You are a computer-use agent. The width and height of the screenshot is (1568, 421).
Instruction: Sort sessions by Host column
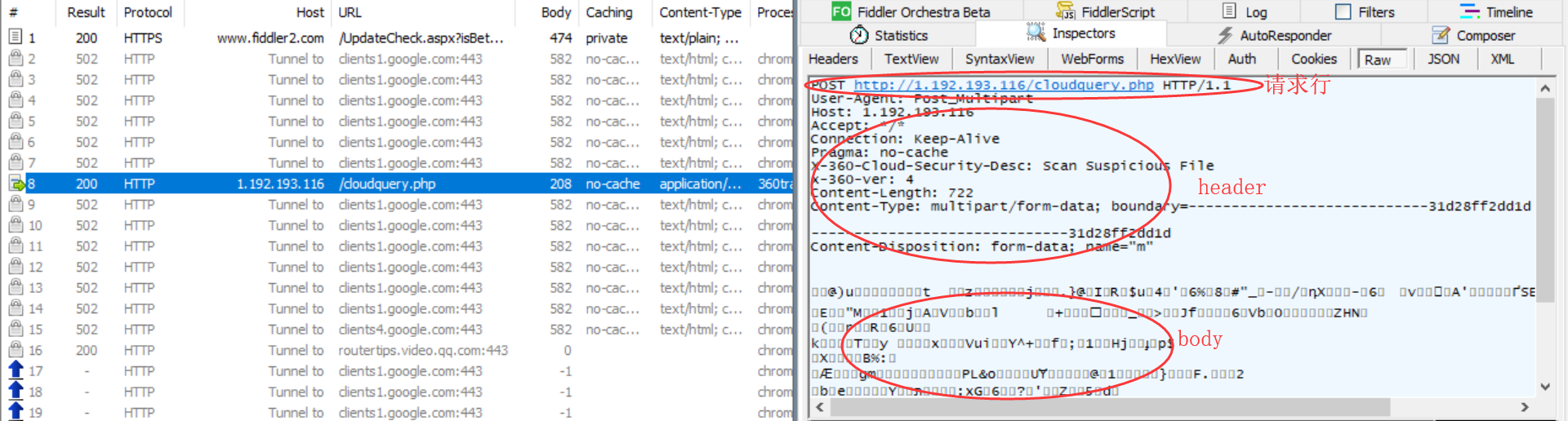point(310,12)
